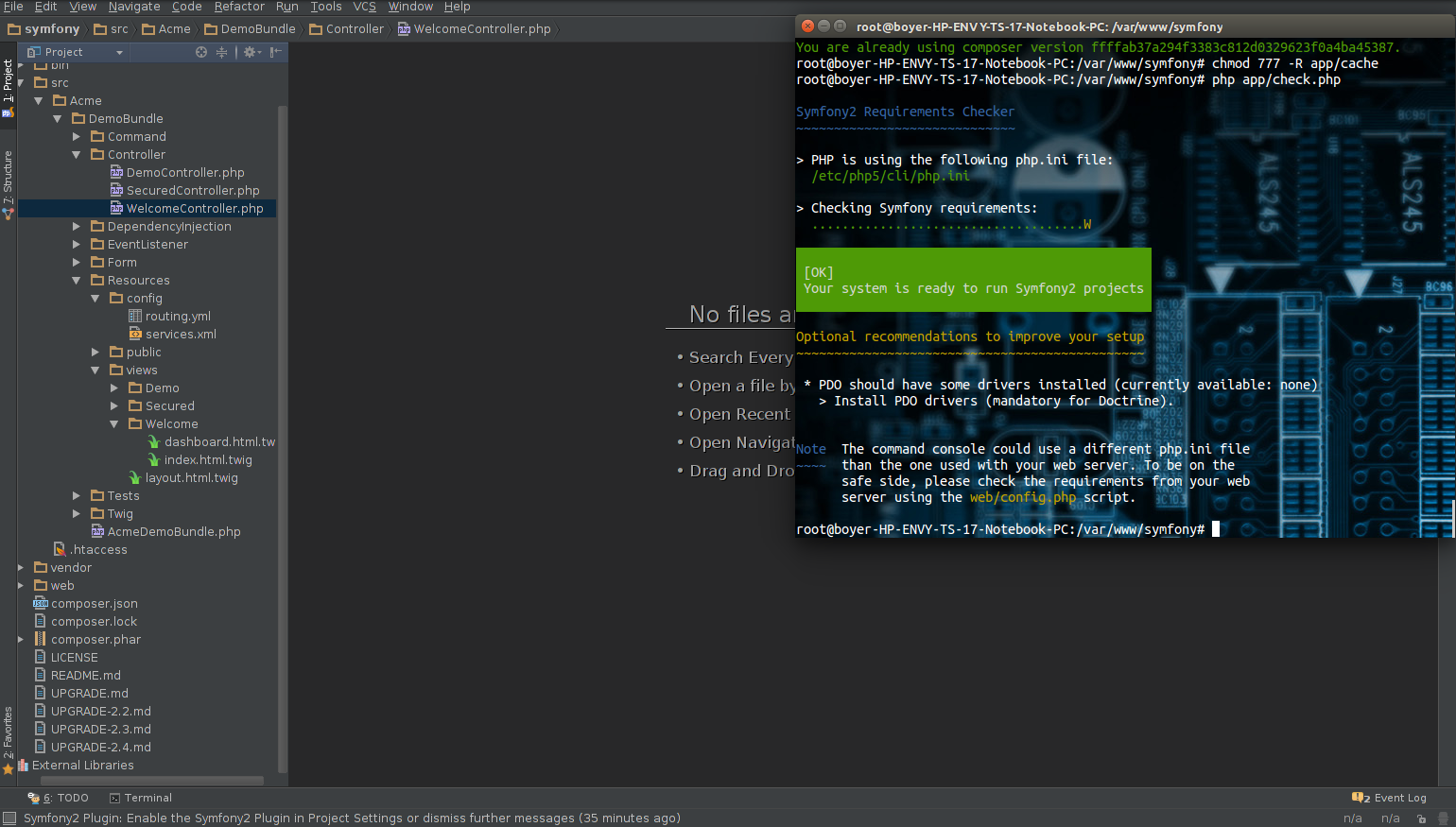Open the Project panel settings gear
This screenshot has width=1456, height=827.
(251, 52)
